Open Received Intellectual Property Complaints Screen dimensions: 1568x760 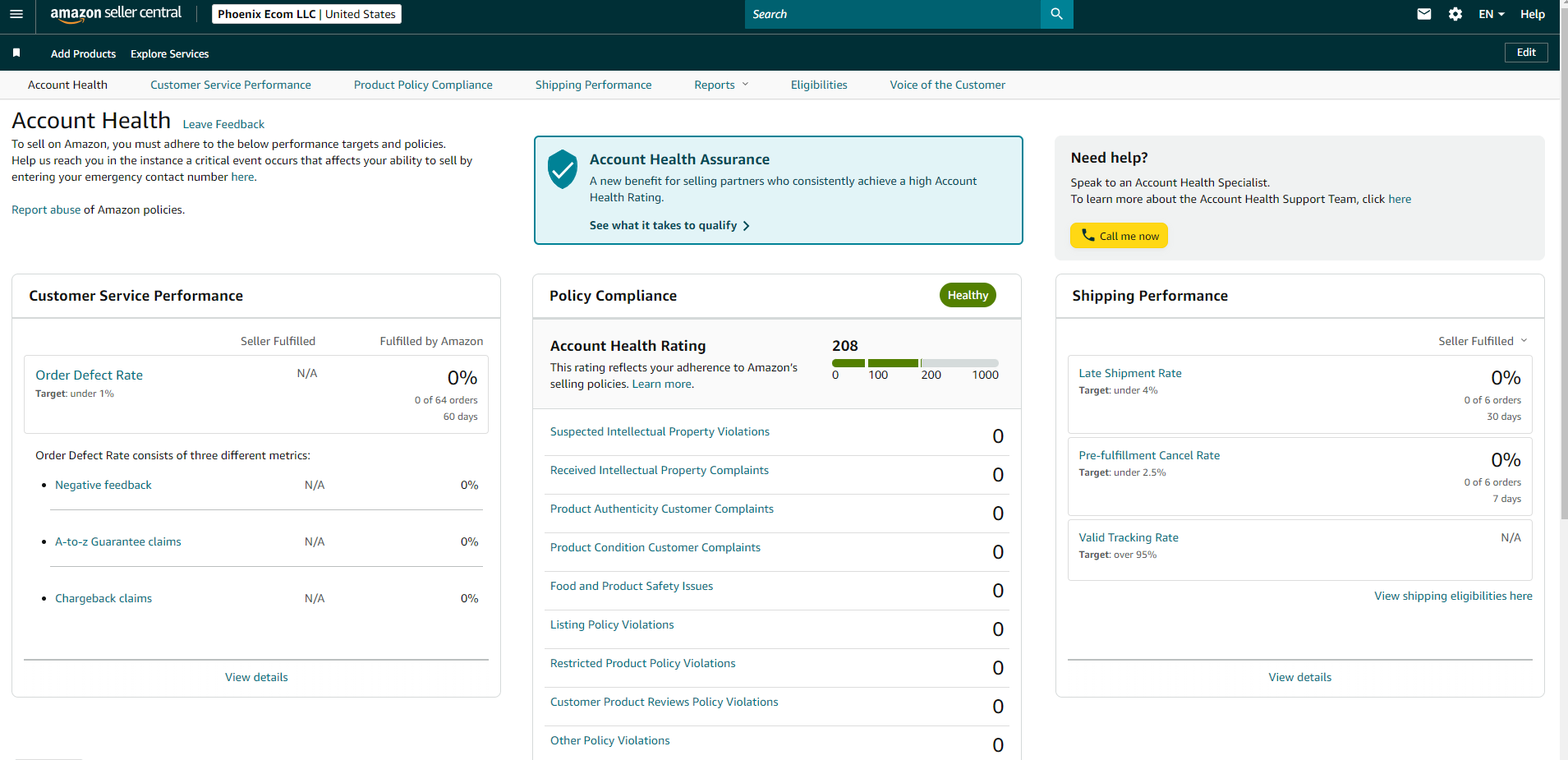coord(660,470)
